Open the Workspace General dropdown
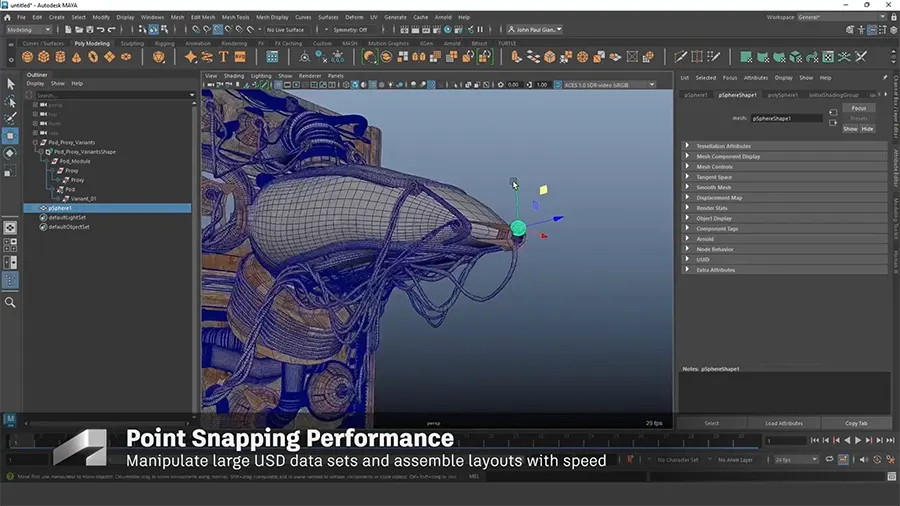The image size is (900, 506). coord(841,17)
